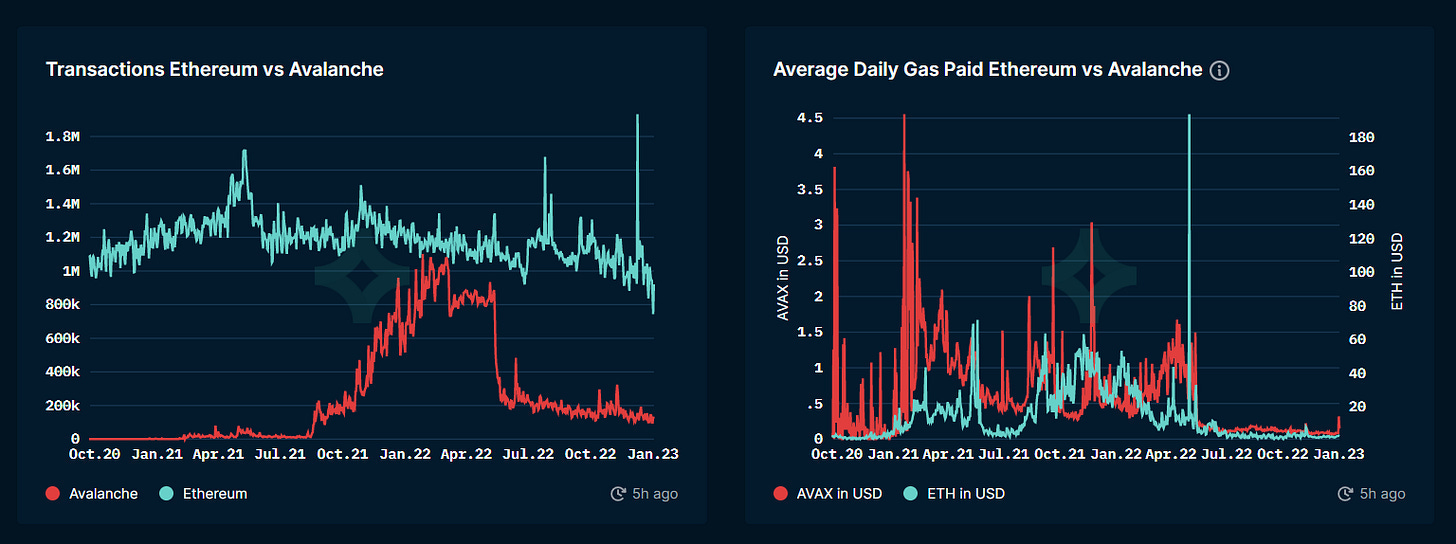
Task: Click Oct.20 x-axis label in Gas Paid chart
Action: (836, 454)
